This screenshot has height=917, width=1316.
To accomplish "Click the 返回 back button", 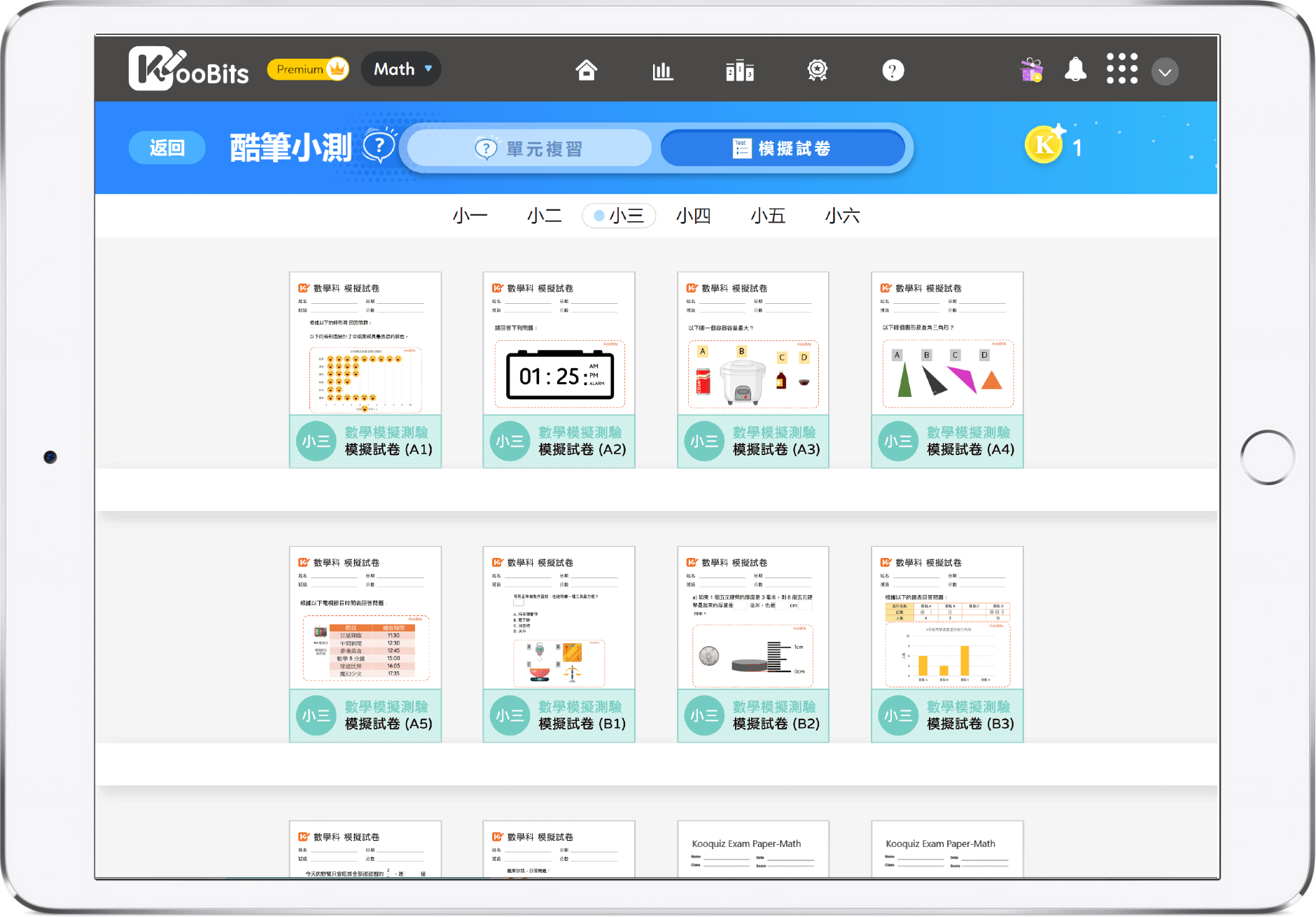I will (167, 148).
